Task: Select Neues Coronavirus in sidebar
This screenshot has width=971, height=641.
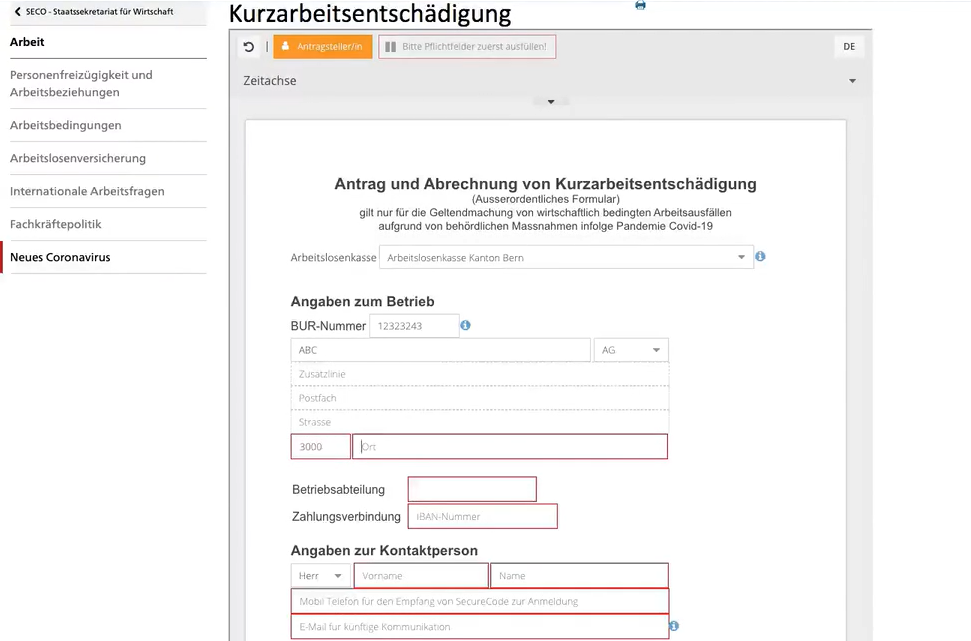Action: click(x=60, y=257)
